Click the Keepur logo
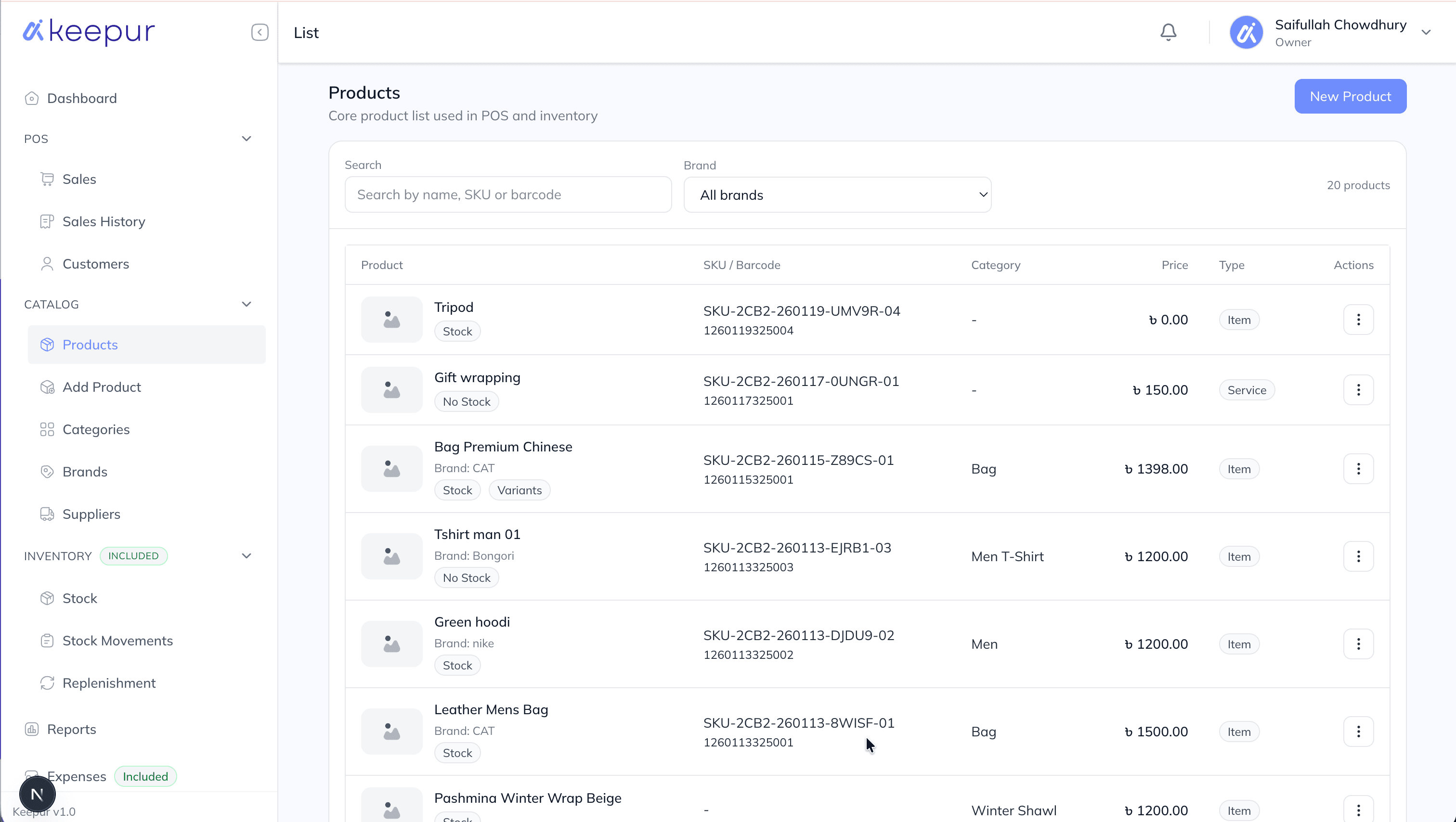The image size is (1456, 822). click(89, 32)
